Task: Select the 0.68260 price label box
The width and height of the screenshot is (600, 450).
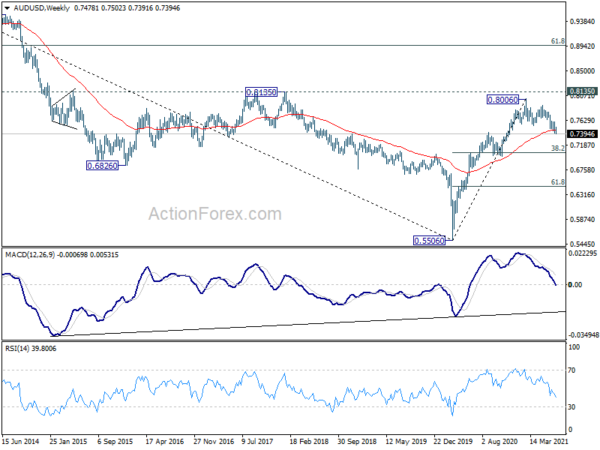Action: pos(102,166)
